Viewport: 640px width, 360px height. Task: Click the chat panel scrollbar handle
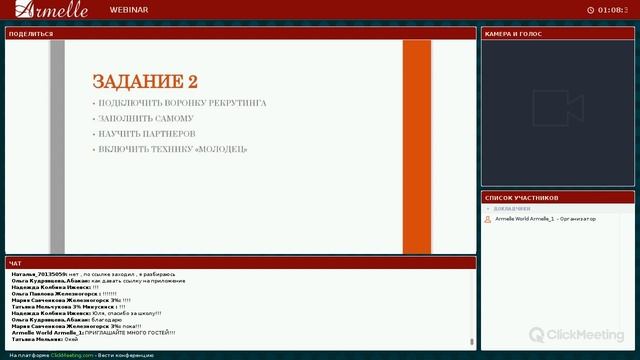(x=472, y=342)
